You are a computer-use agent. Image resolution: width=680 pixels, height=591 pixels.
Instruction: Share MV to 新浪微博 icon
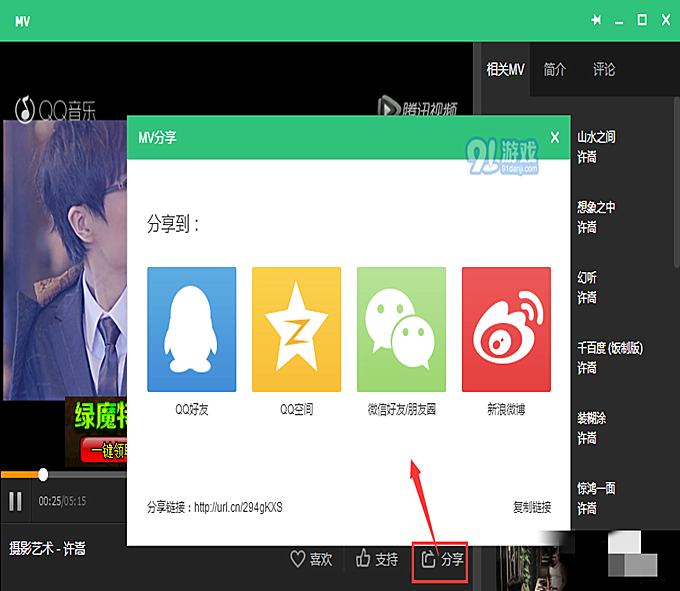507,330
